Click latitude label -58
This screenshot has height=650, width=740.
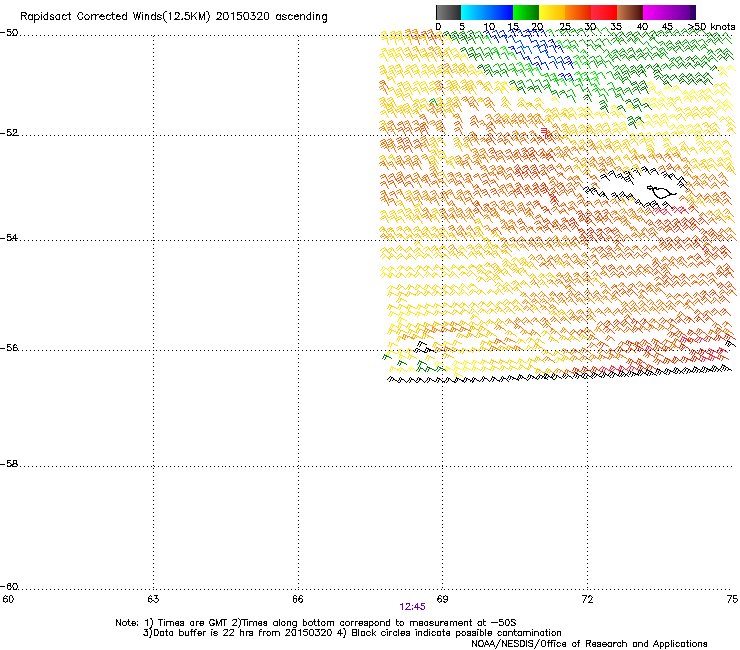(x=9, y=464)
